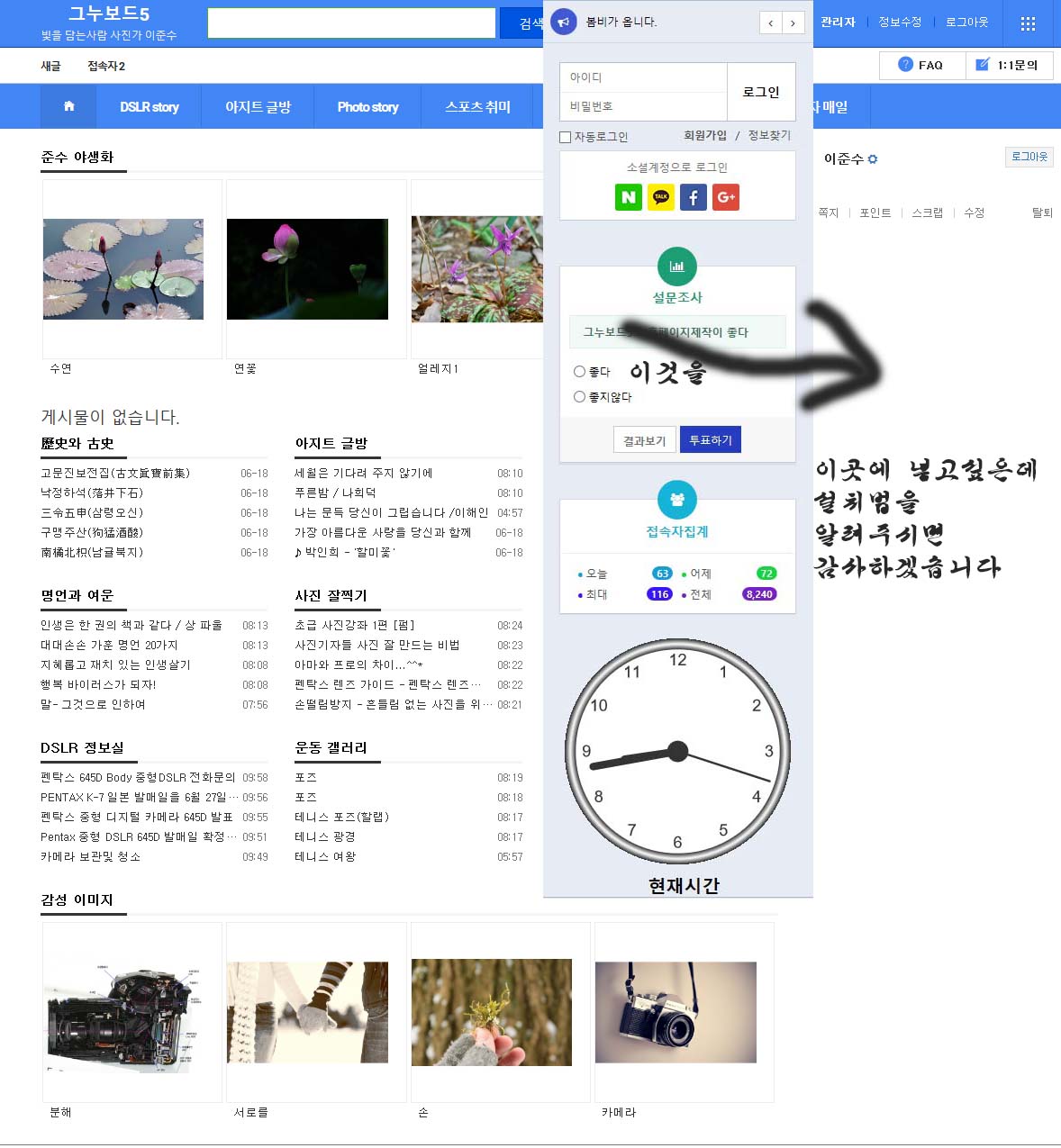Show previous notice with left chevron
Screen dimensions: 1061x1148
point(771,23)
